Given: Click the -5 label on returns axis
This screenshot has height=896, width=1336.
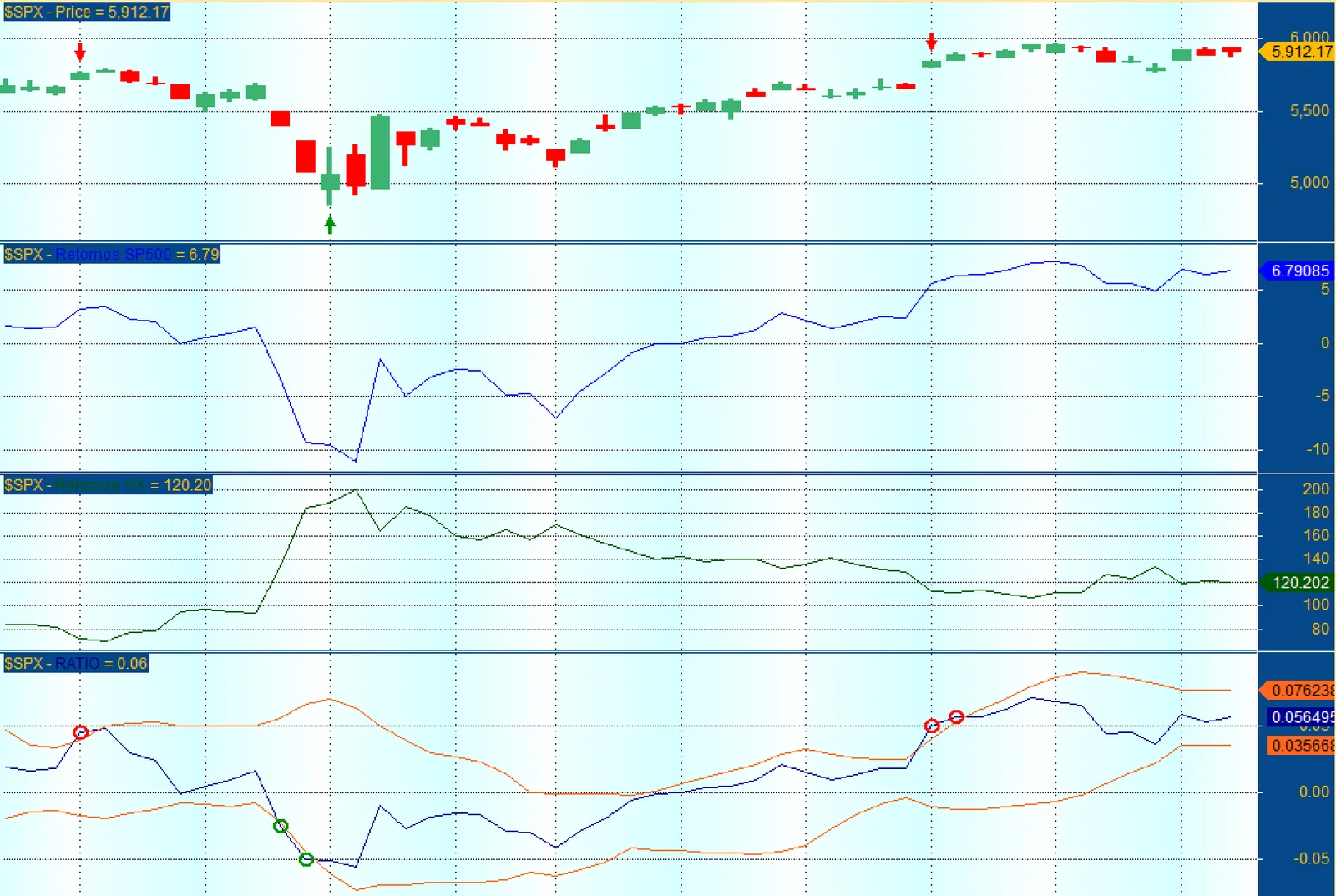Looking at the screenshot, I should pos(1322,396).
